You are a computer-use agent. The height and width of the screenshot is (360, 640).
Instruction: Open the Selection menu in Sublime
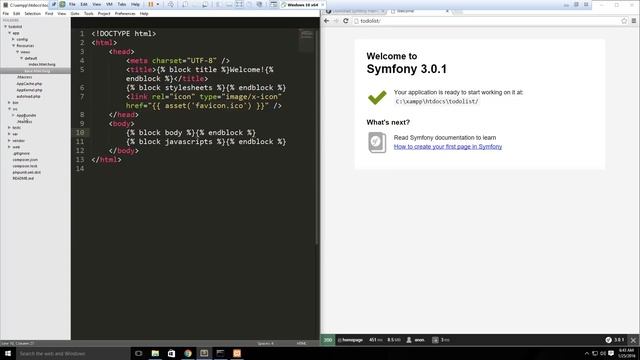(x=32, y=13)
